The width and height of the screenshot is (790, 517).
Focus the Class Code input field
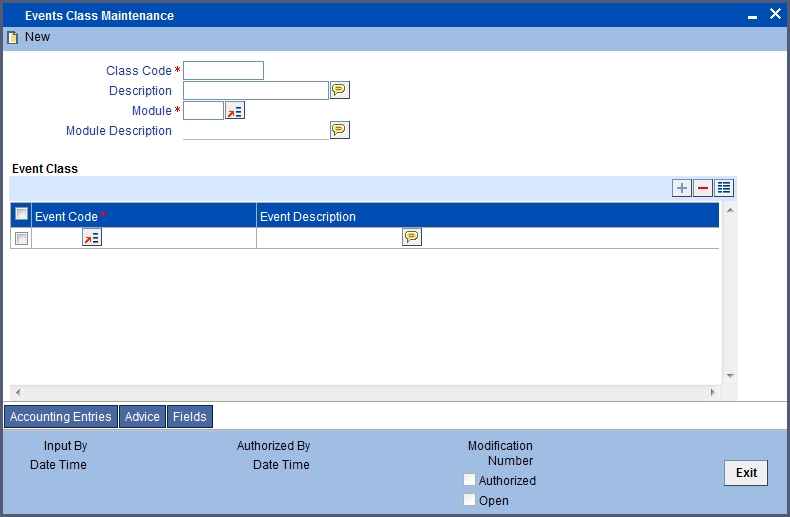223,71
